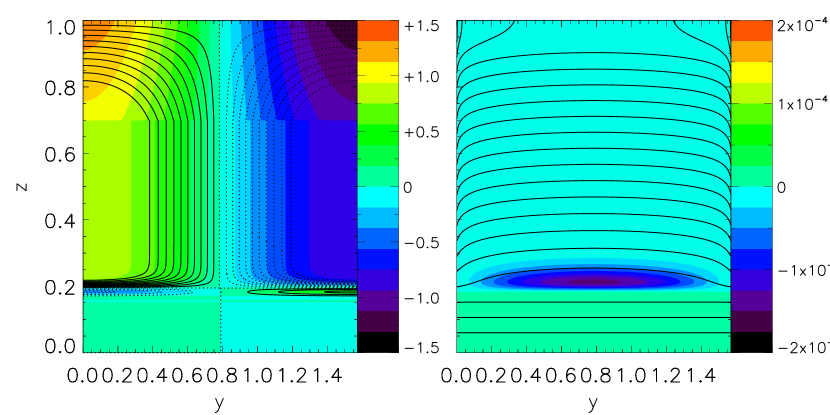Click the +1.5 label on left colorbar
This screenshot has width=830, height=415.
tap(421, 25)
